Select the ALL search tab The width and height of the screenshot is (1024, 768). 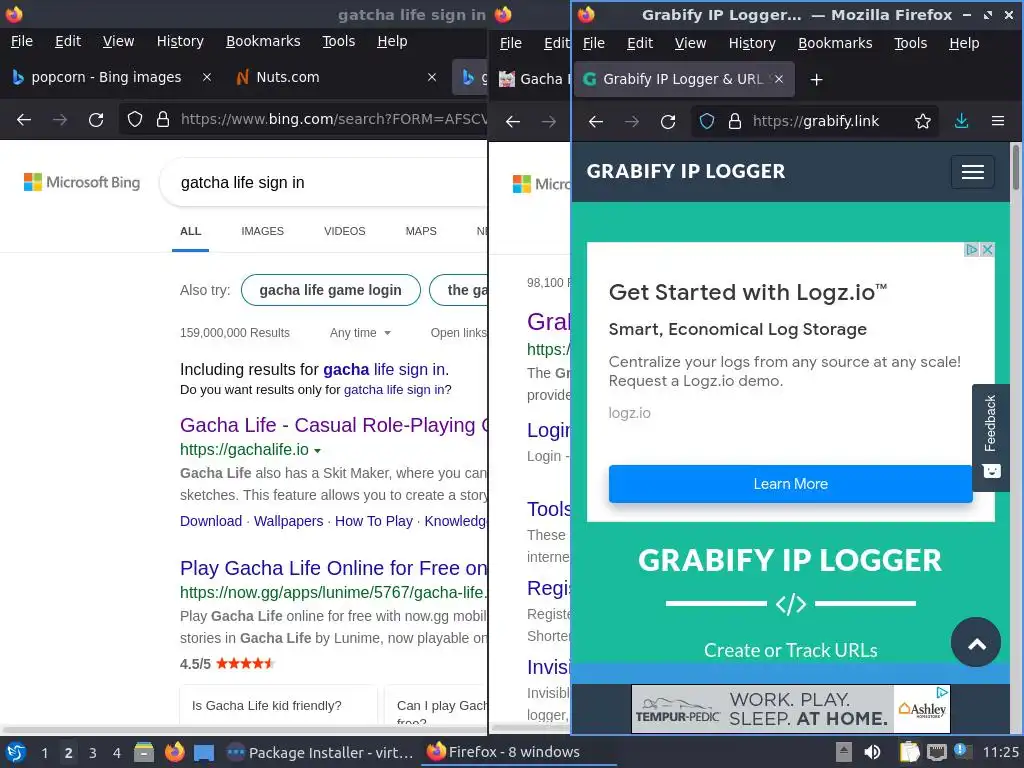pos(191,231)
